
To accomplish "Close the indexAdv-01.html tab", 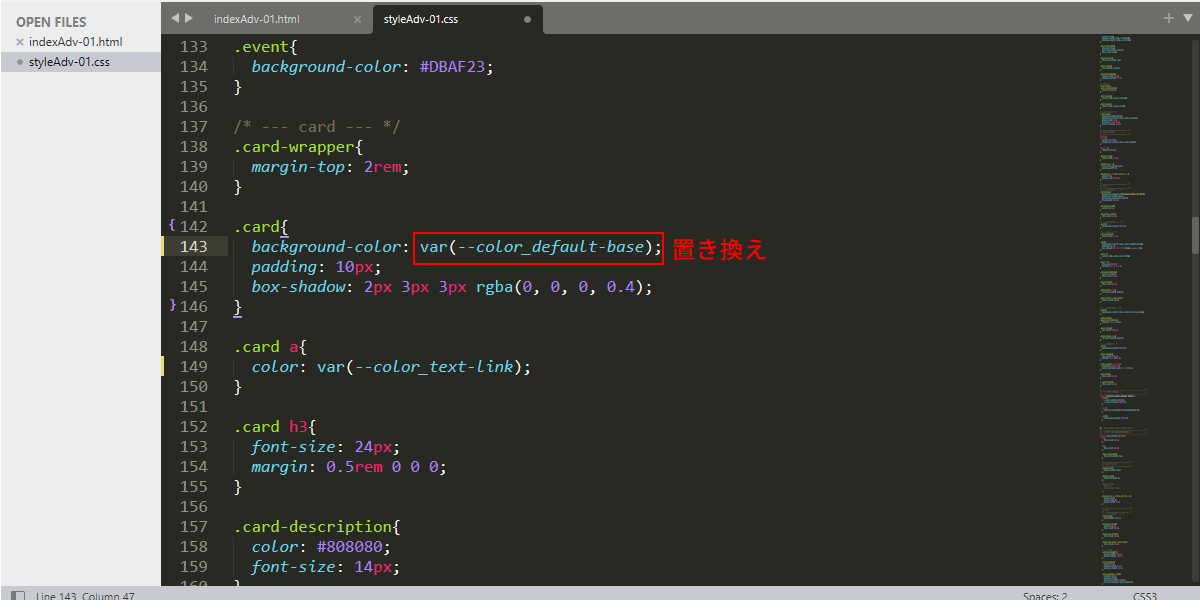I will click(358, 19).
